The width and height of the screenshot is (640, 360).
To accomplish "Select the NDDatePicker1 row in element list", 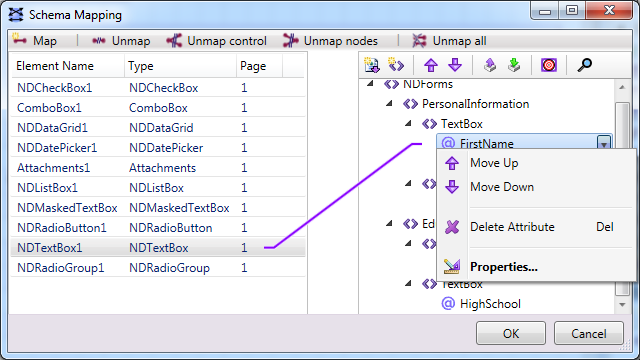I will coord(158,148).
